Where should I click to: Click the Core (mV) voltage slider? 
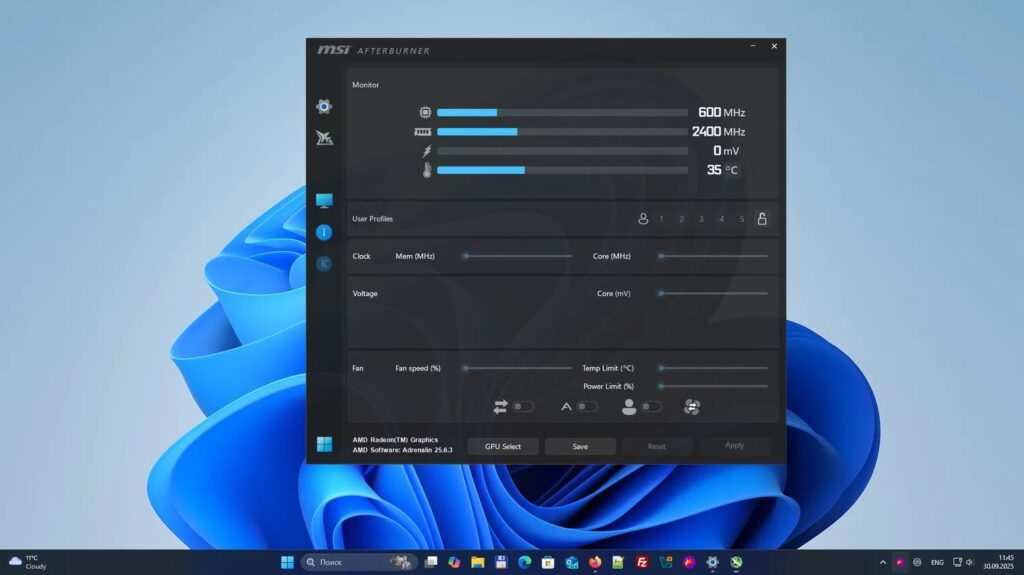coord(713,293)
